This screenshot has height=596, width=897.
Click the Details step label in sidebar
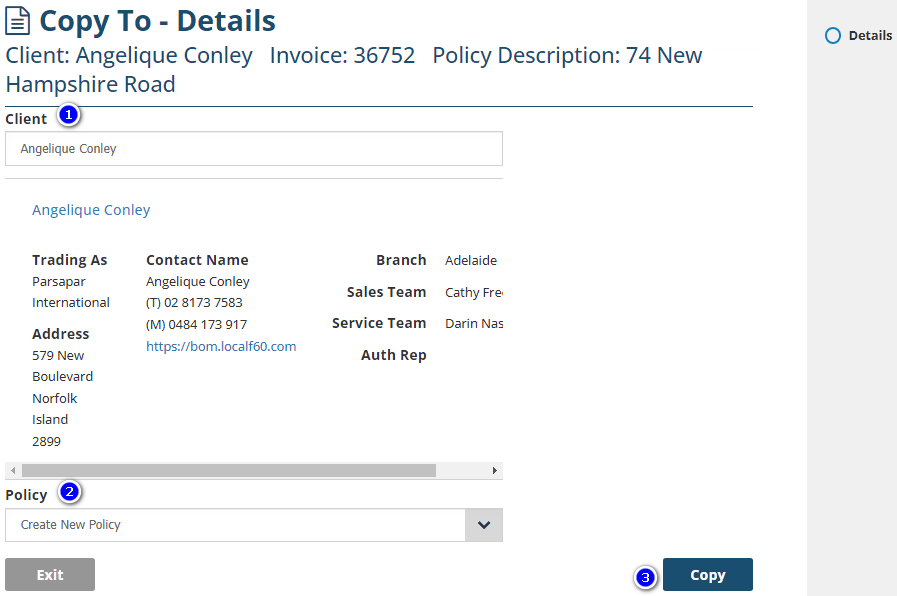870,35
